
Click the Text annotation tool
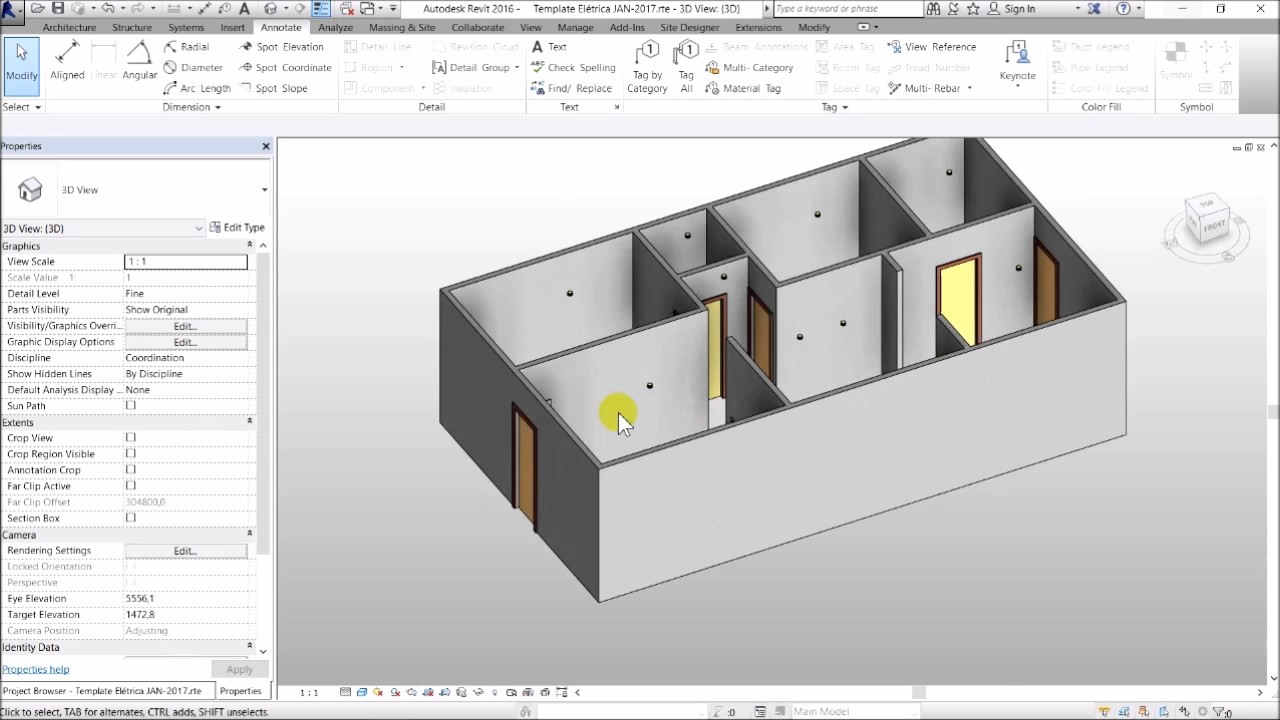click(548, 47)
